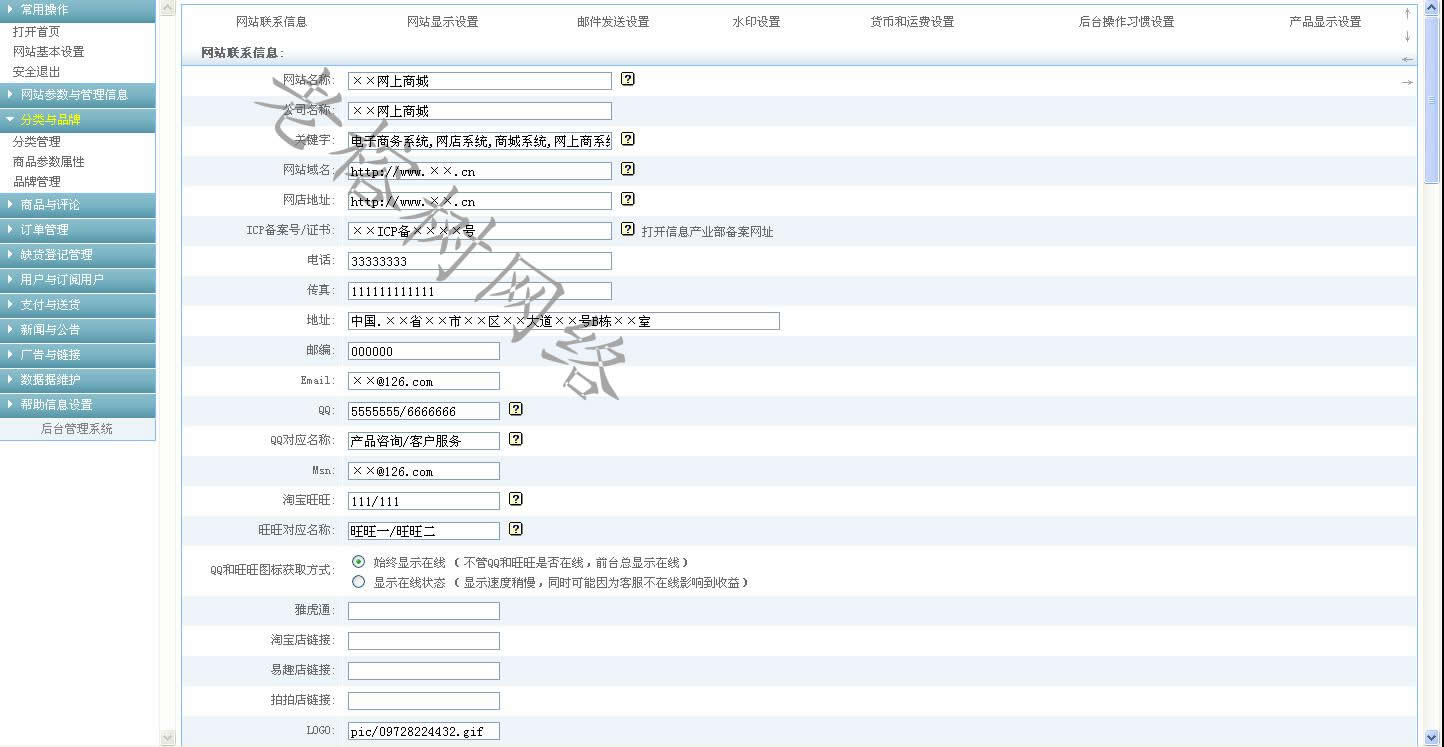Click the 打开信息产业部备案网址 link

click(x=707, y=232)
